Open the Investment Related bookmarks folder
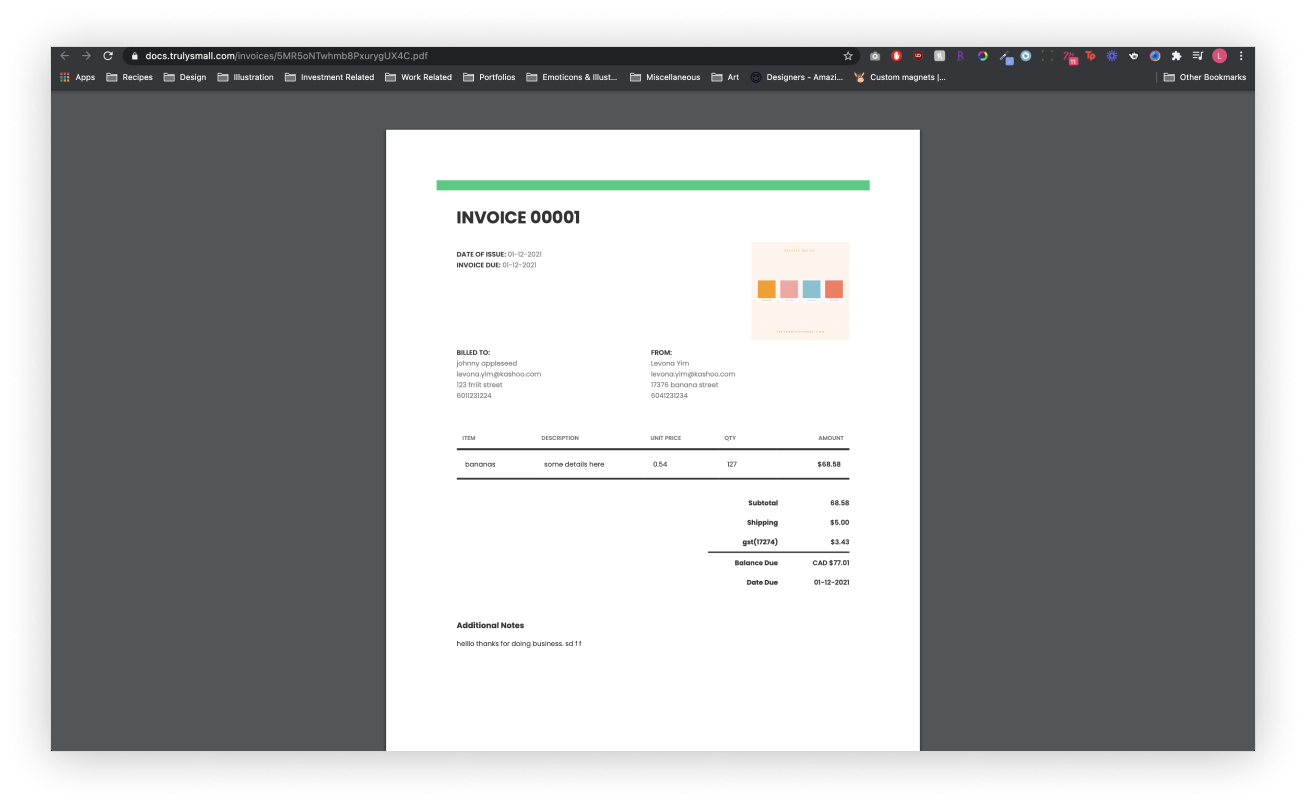The image size is (1306, 806). coord(329,77)
